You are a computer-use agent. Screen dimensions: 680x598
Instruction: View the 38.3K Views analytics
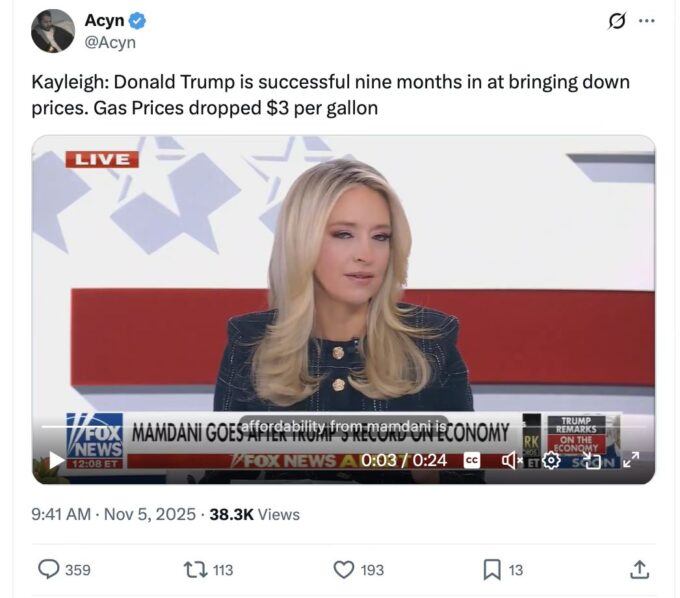(x=255, y=514)
